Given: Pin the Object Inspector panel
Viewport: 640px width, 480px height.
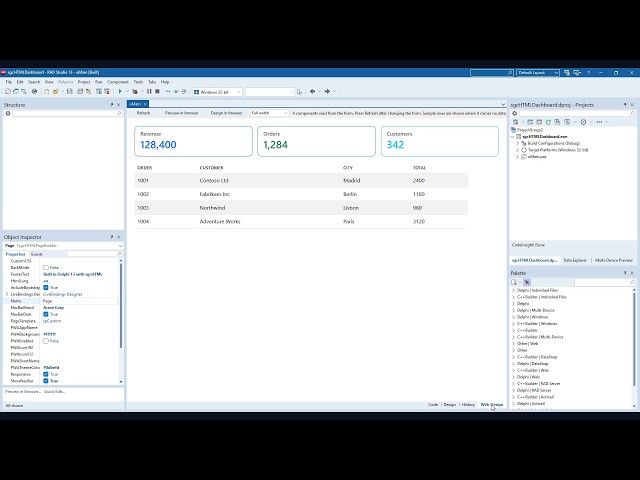Looking at the screenshot, I should (x=112, y=237).
